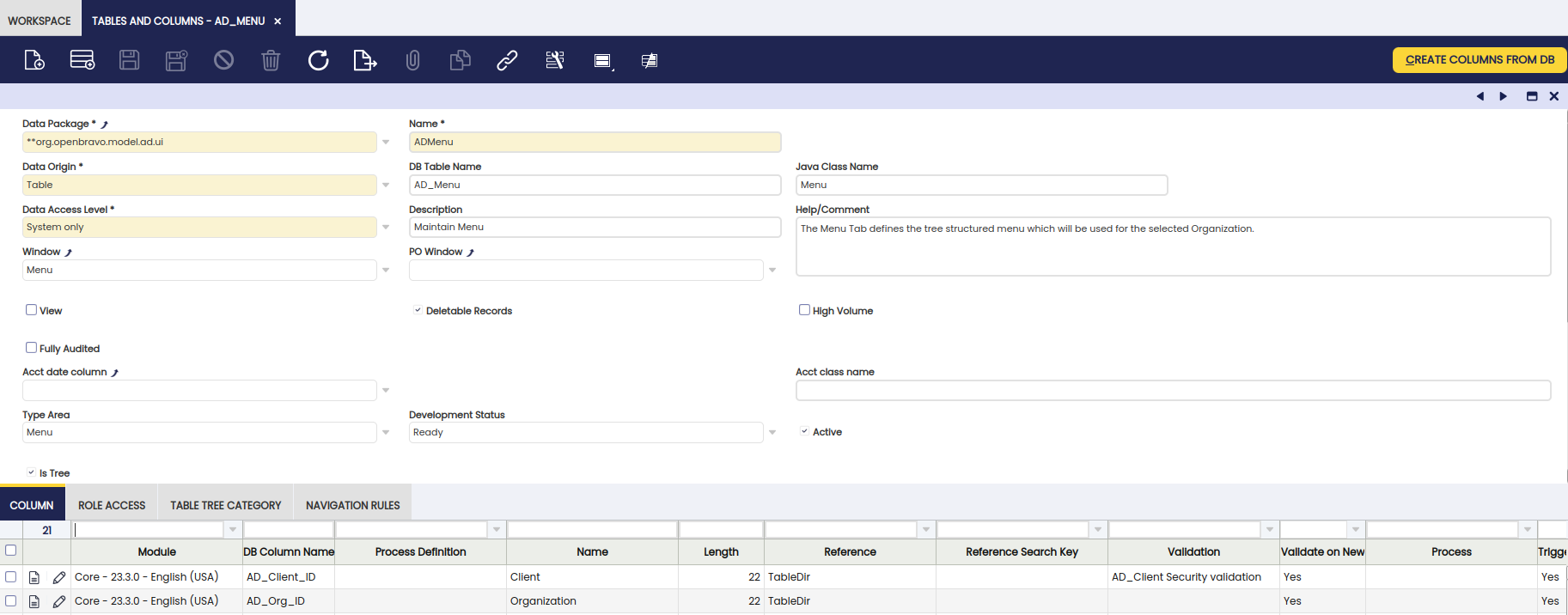Expand the Acct date column dropdown
This screenshot has height=615, width=1568.
click(x=386, y=390)
